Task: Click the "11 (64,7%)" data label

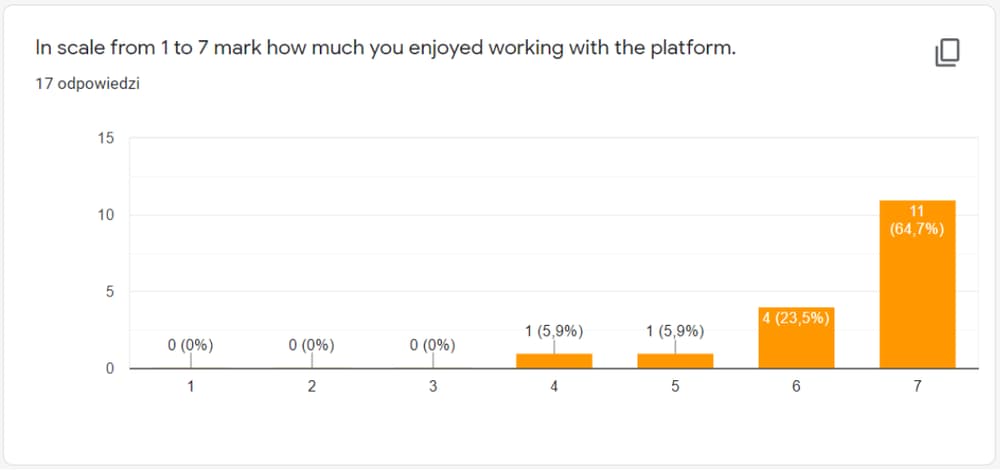Action: click(x=917, y=219)
